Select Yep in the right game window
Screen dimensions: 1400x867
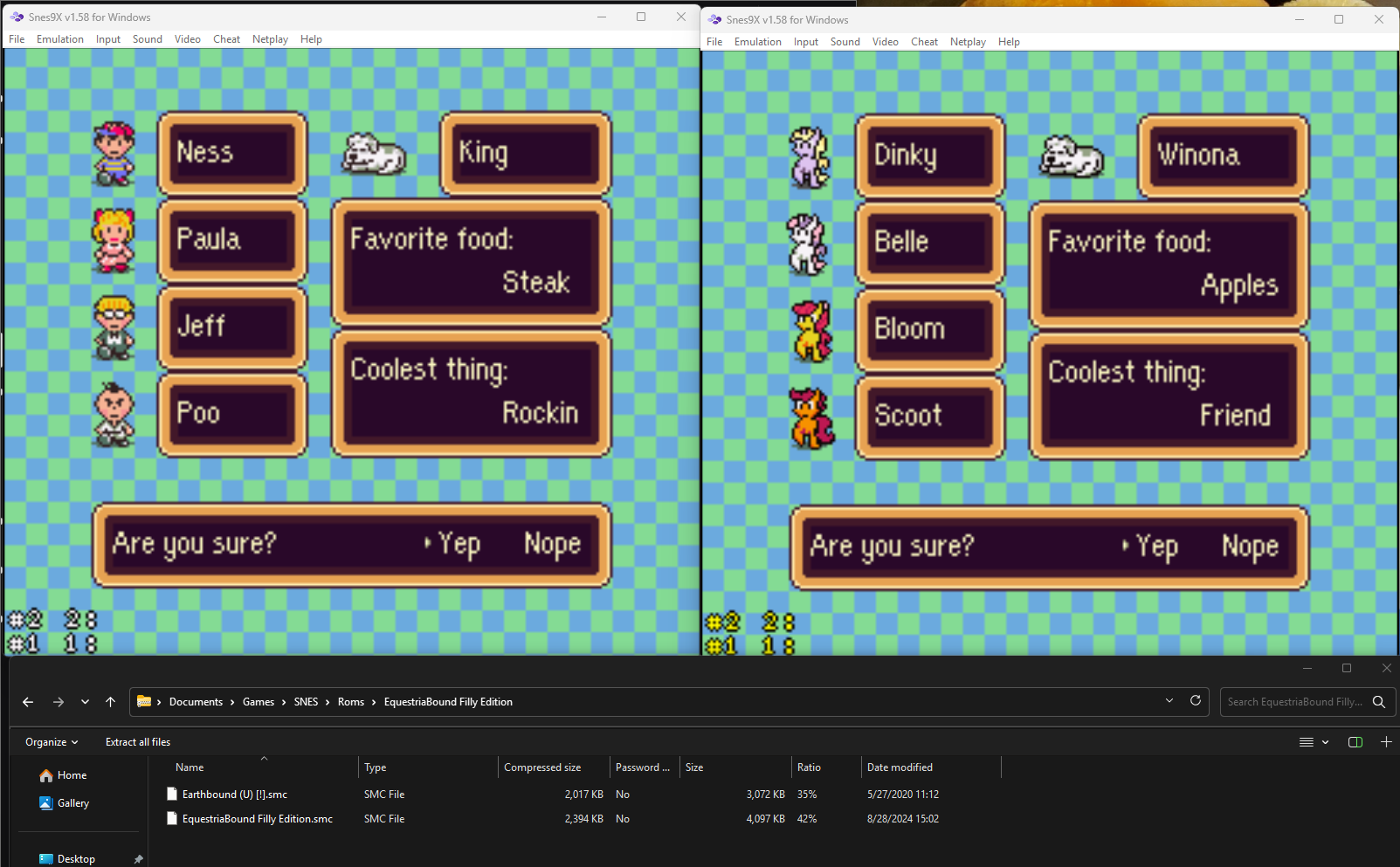1156,547
